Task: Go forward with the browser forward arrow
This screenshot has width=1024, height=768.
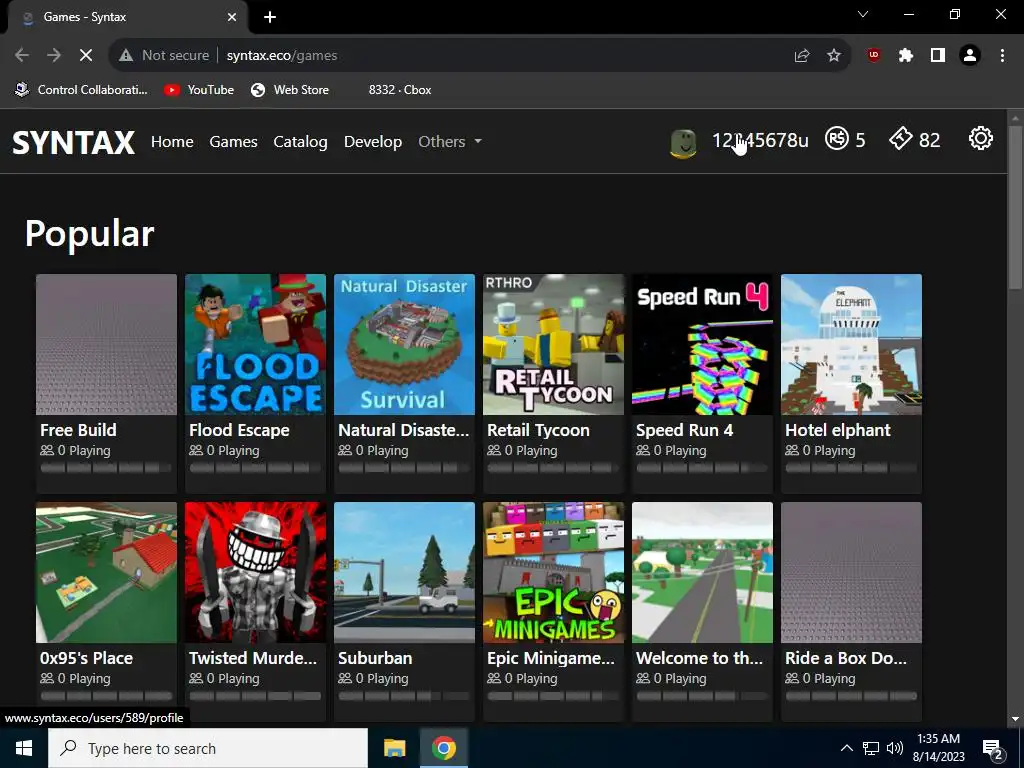Action: coord(54,56)
